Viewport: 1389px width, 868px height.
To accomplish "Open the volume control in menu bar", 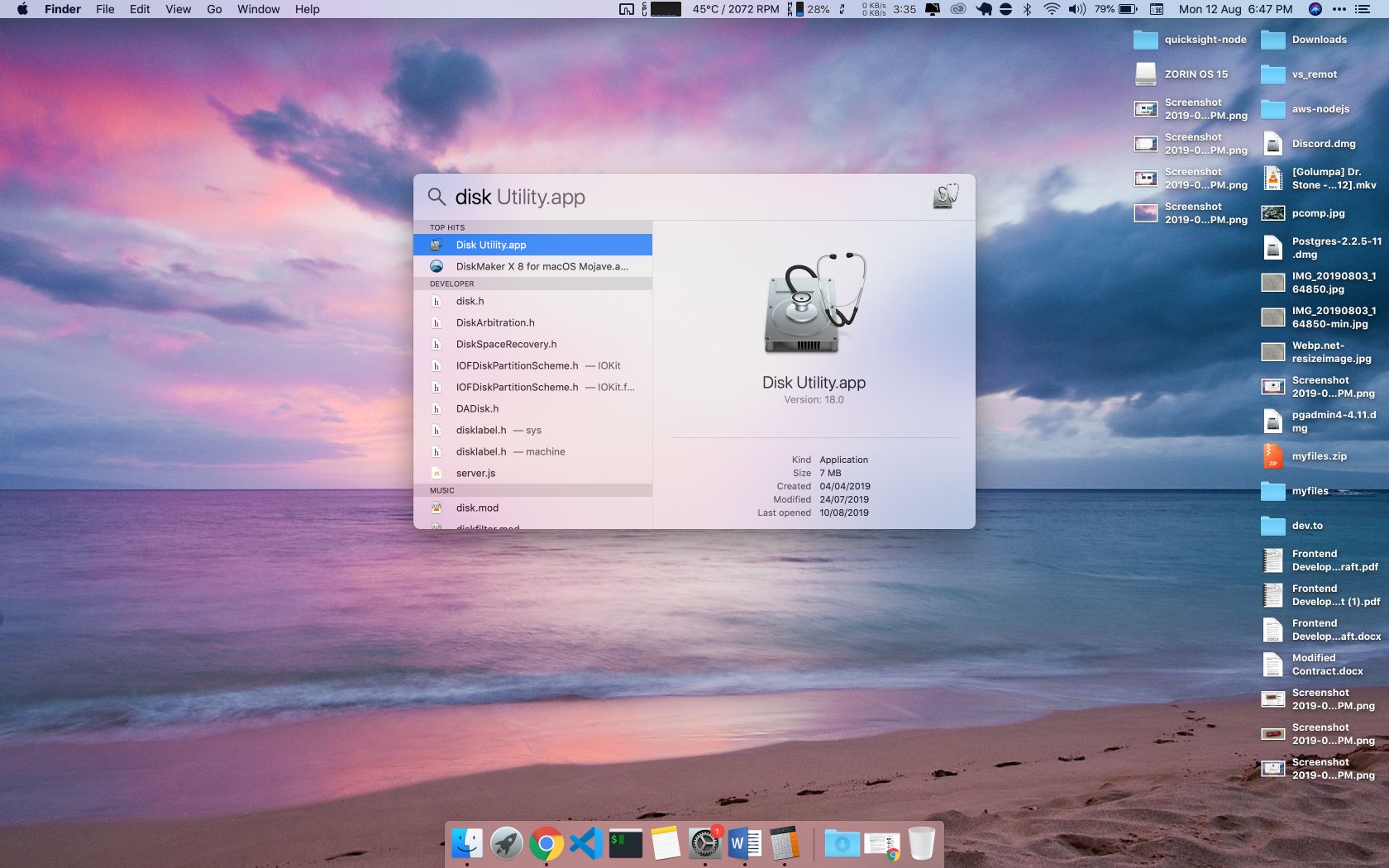I will pyautogui.click(x=1076, y=9).
